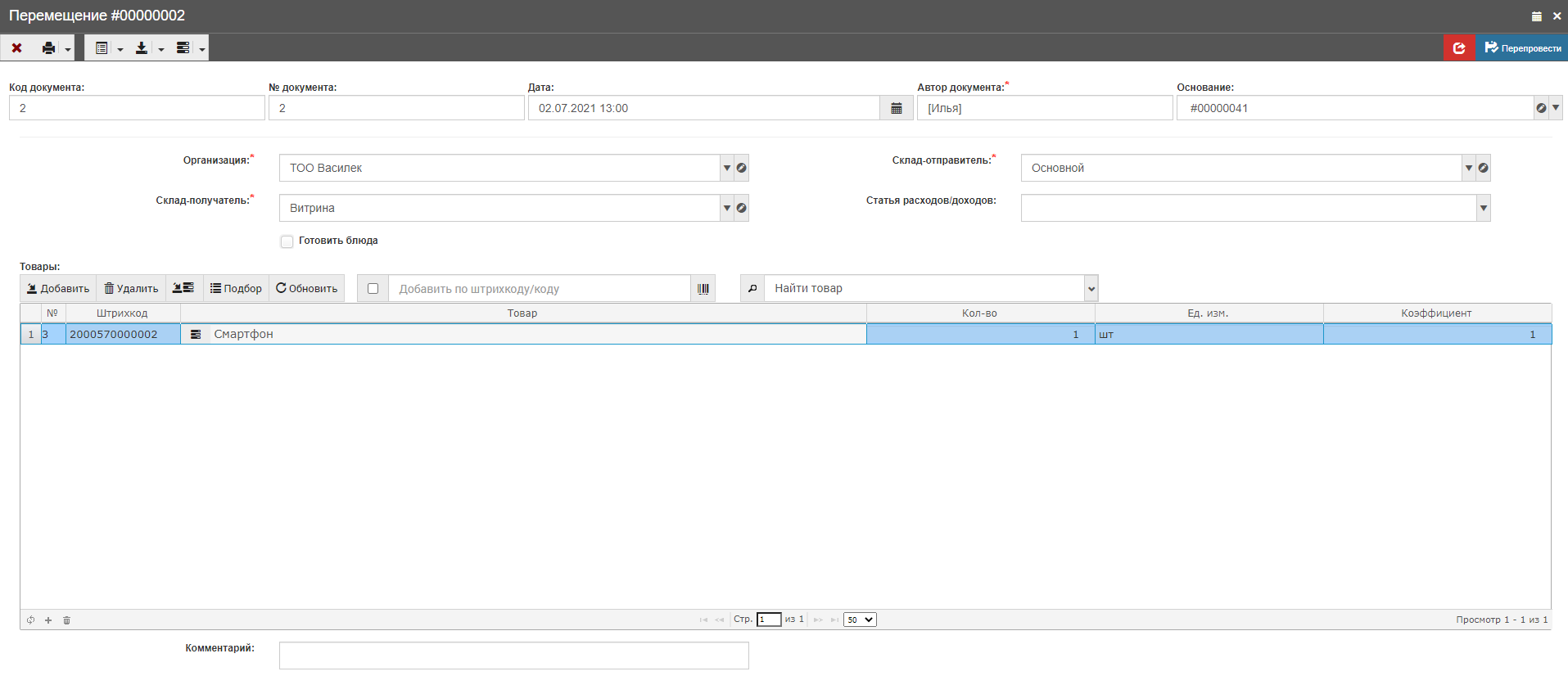Click the Перепровести button

1522,48
